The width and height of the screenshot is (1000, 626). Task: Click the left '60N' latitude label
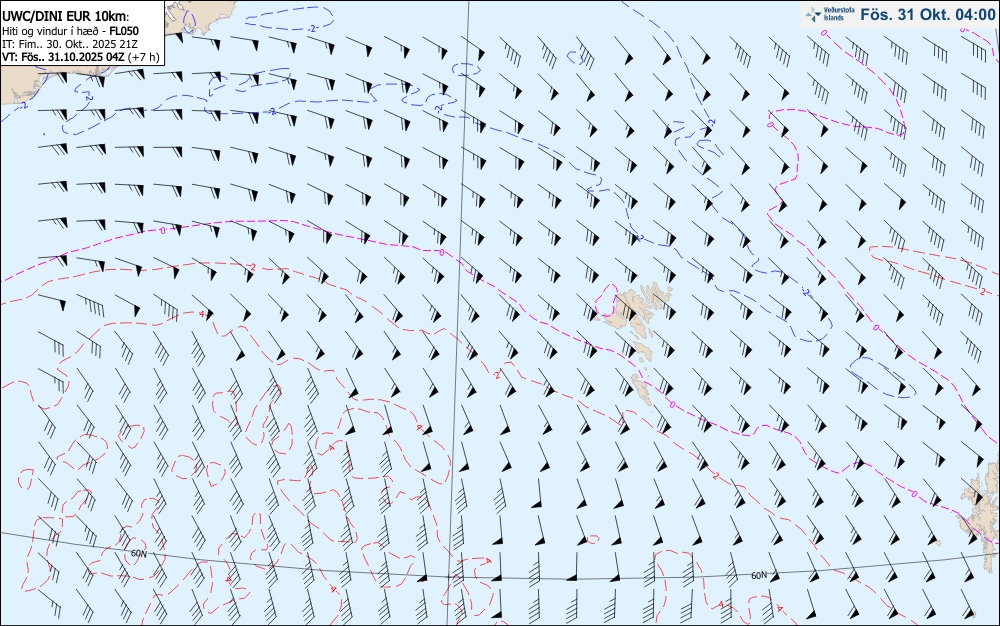coord(138,553)
